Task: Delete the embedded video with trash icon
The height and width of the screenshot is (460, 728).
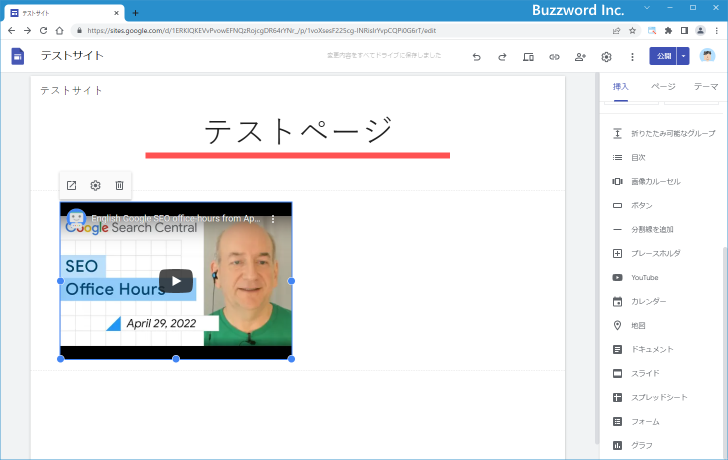Action: tap(119, 186)
